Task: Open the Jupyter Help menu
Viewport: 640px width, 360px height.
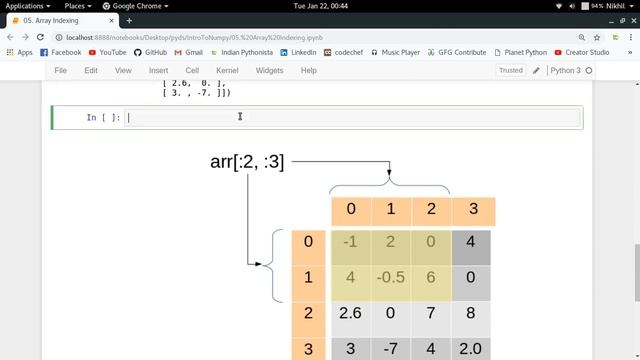Action: point(309,70)
